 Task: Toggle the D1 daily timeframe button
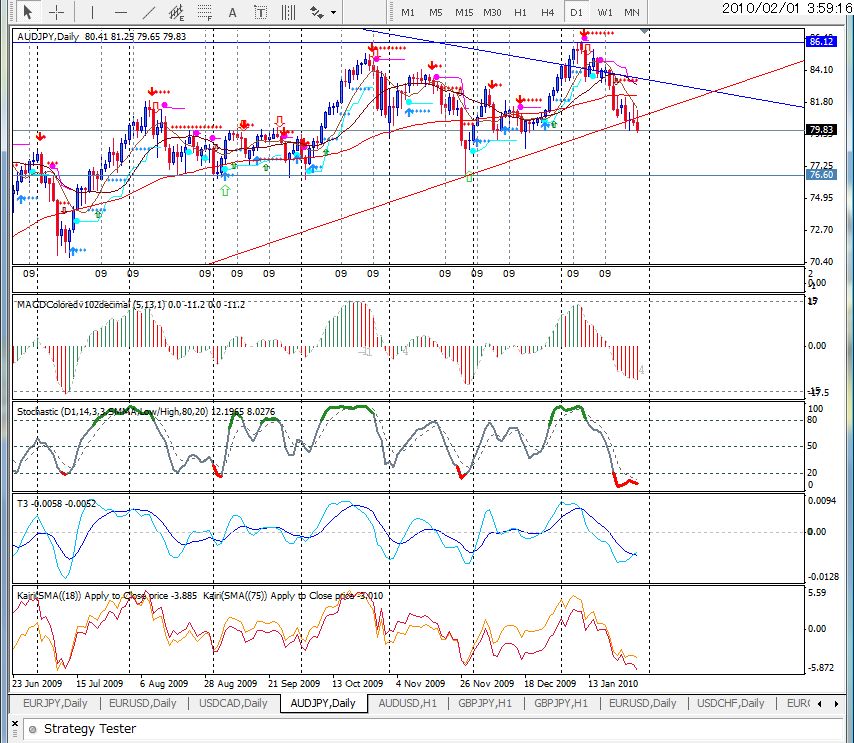pos(576,12)
